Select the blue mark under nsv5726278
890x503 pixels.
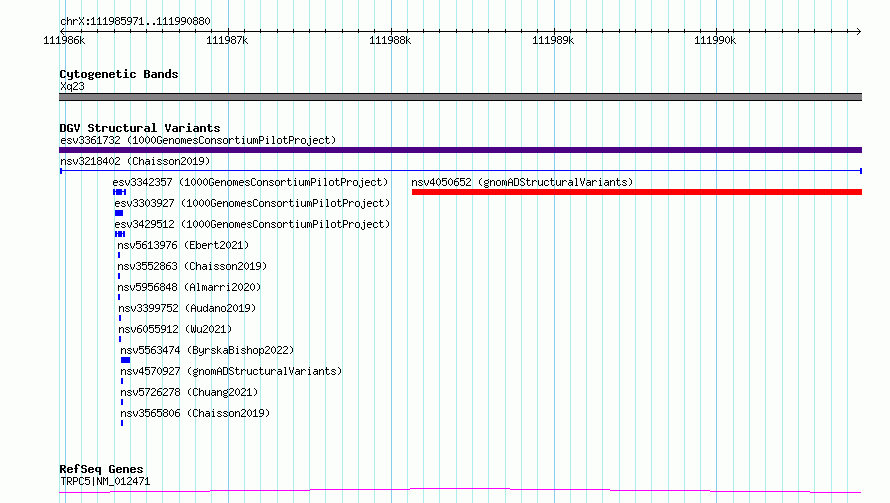(121, 402)
